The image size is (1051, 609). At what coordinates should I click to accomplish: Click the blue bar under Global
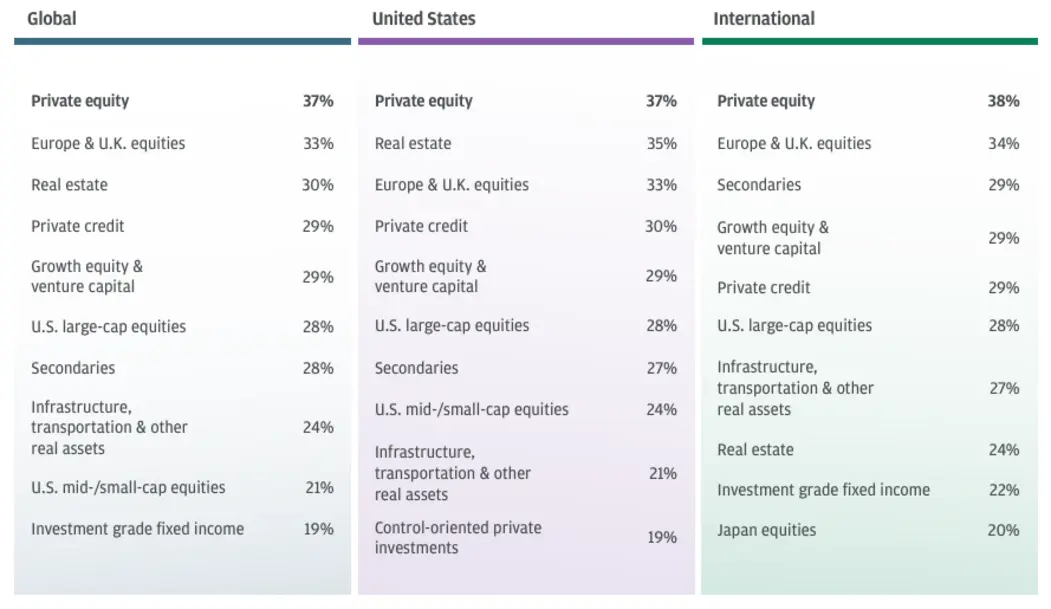pyautogui.click(x=182, y=42)
